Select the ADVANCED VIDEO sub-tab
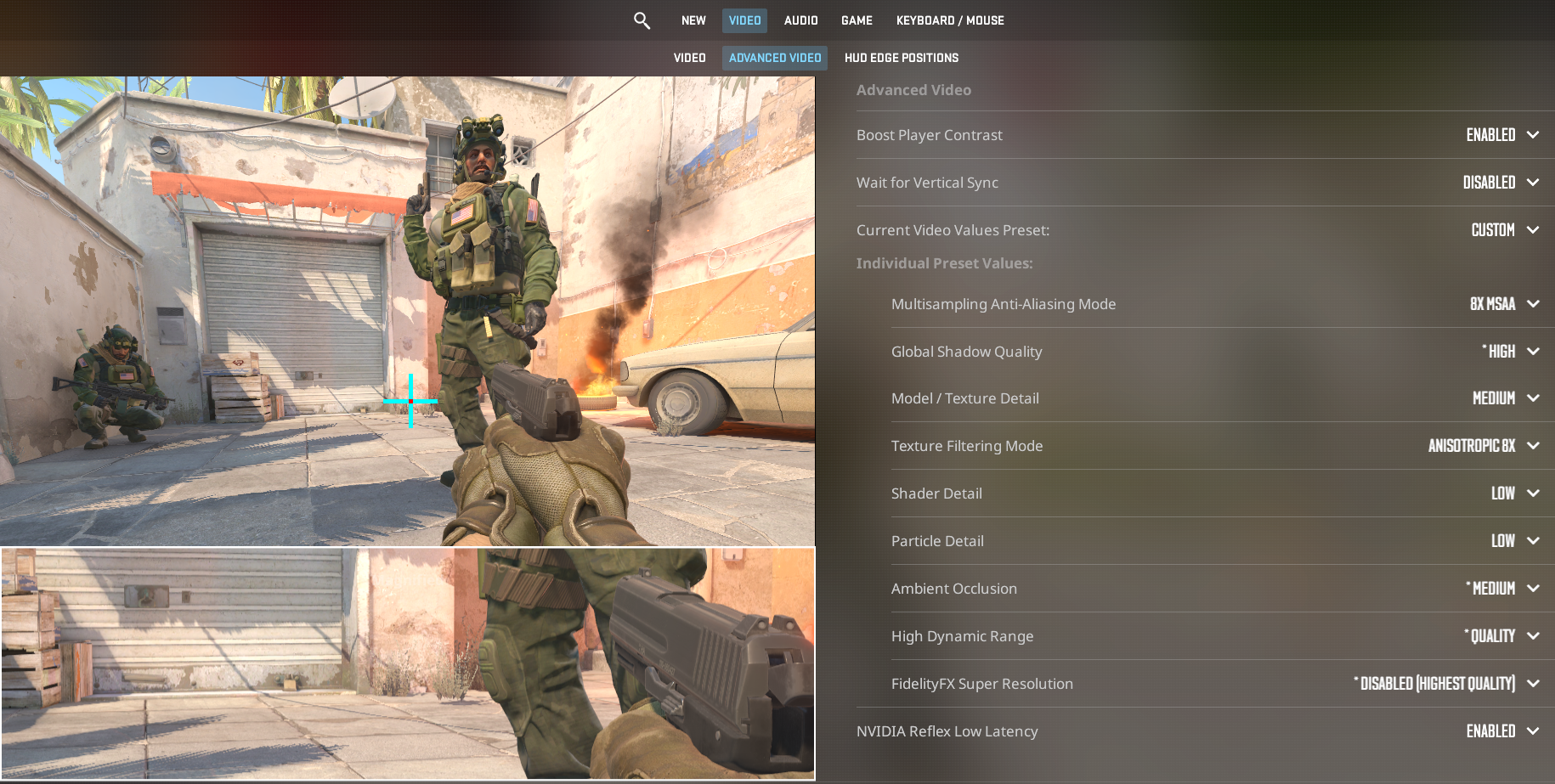This screenshot has width=1555, height=784. 775,58
